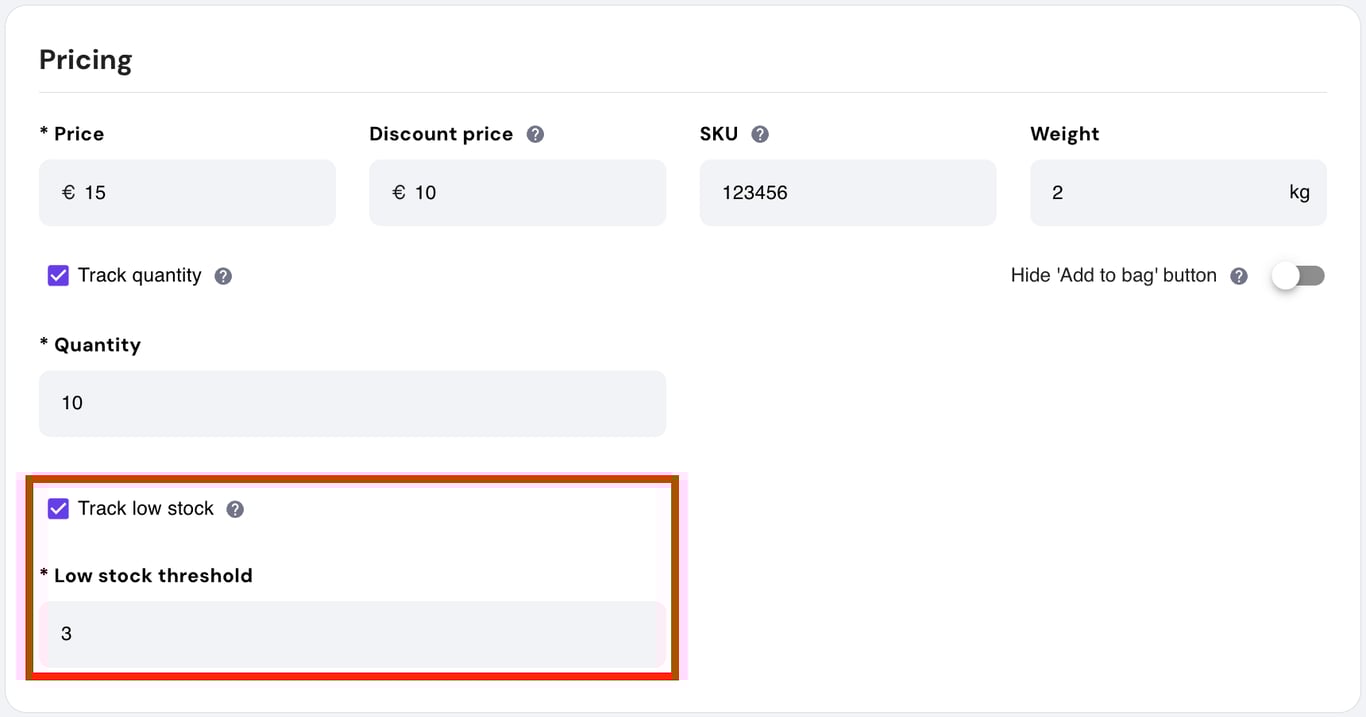Uncheck the Track low stock checkbox

coord(58,508)
